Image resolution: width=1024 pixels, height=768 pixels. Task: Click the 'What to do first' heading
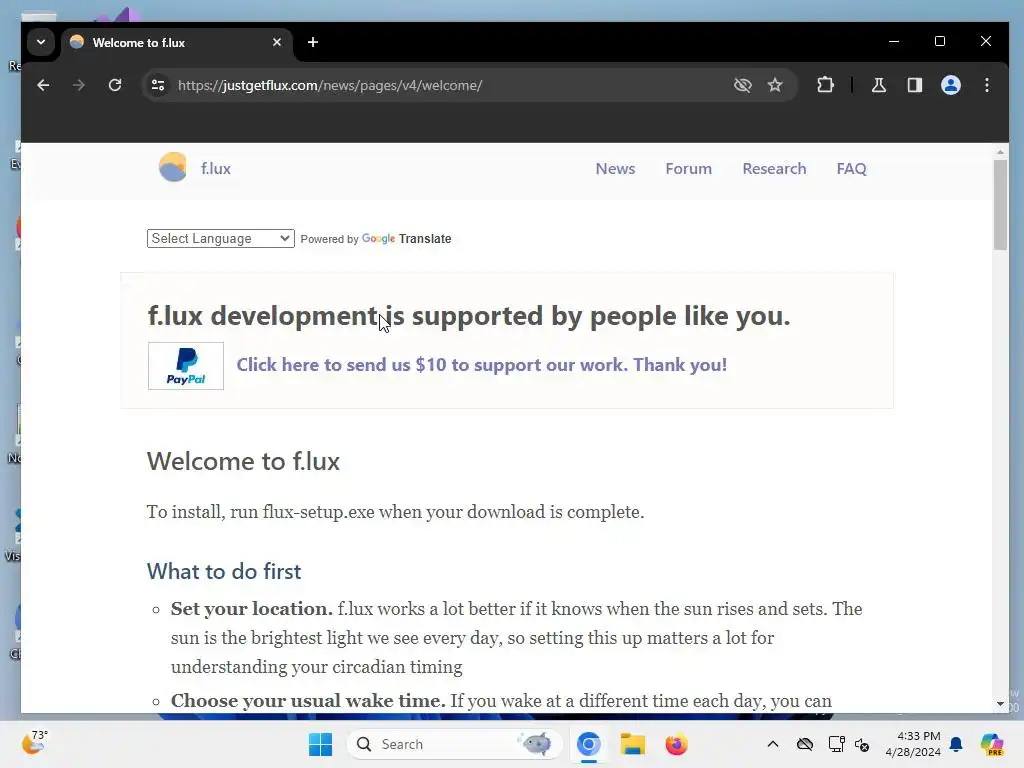224,571
